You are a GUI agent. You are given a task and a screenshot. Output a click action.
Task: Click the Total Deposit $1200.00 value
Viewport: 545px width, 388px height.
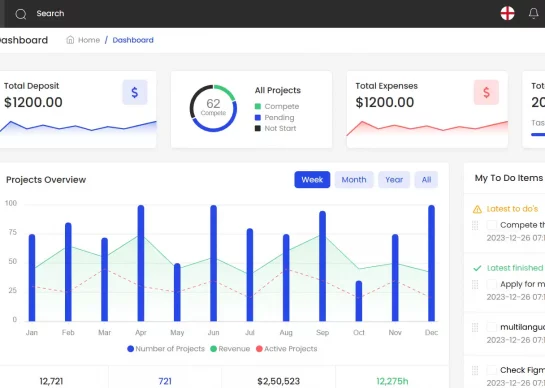(33, 103)
